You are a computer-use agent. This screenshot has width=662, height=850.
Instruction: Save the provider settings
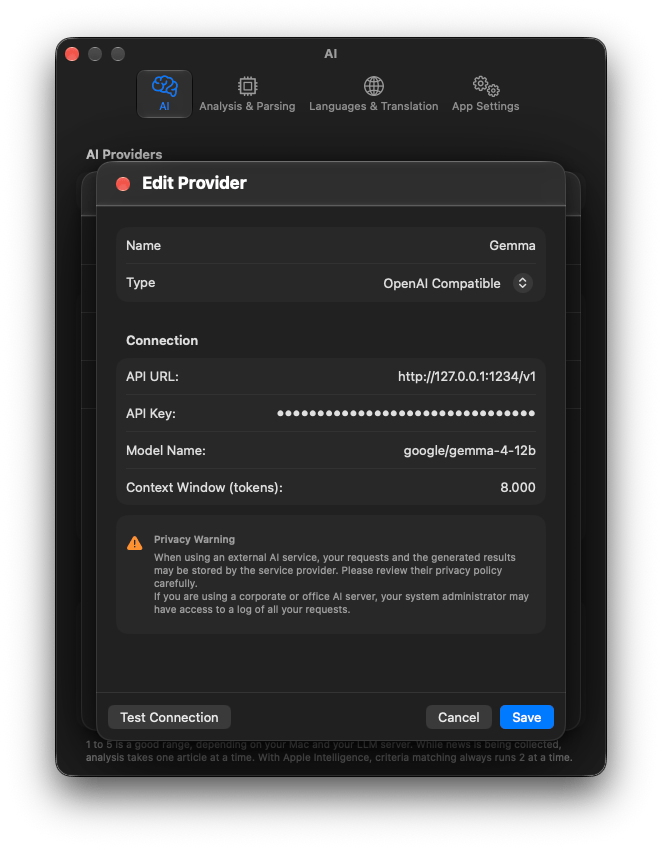tap(526, 717)
